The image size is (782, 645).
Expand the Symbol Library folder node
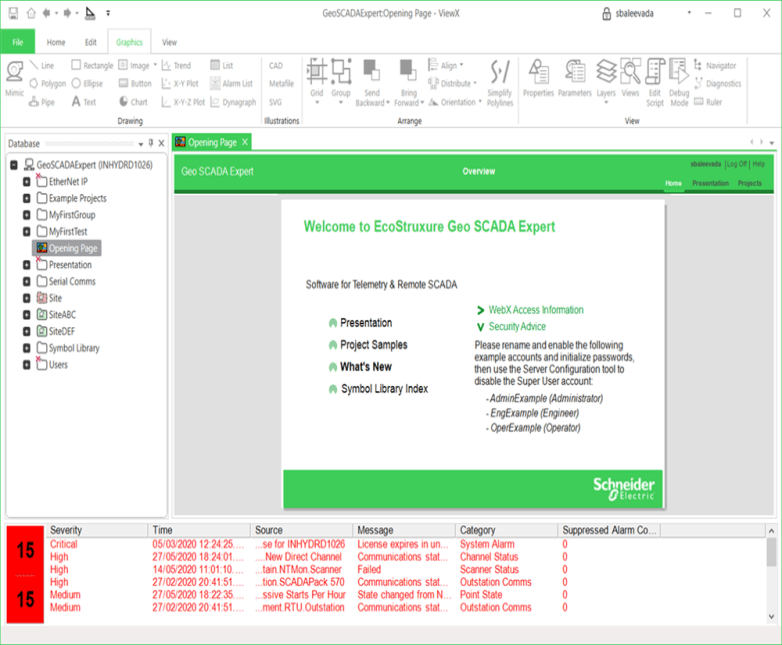click(28, 348)
